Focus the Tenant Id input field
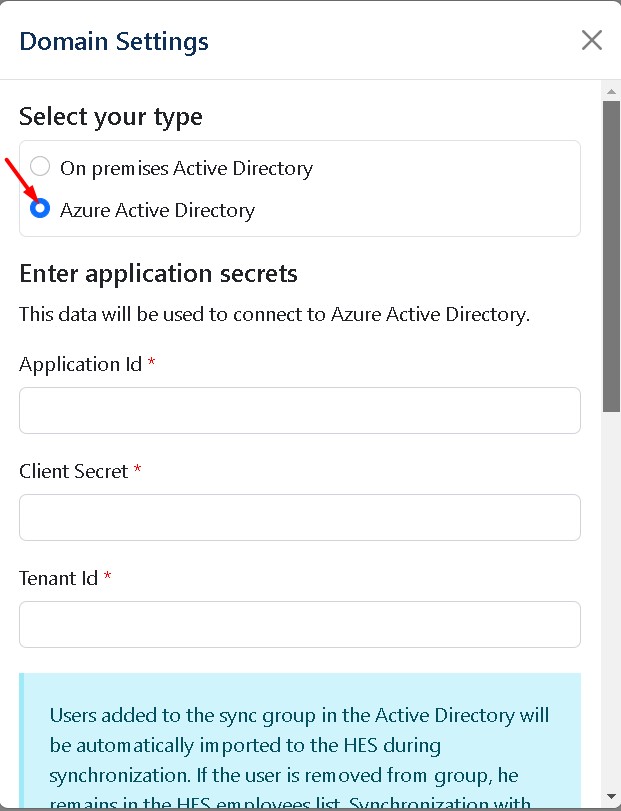This screenshot has height=811, width=621. pos(300,624)
